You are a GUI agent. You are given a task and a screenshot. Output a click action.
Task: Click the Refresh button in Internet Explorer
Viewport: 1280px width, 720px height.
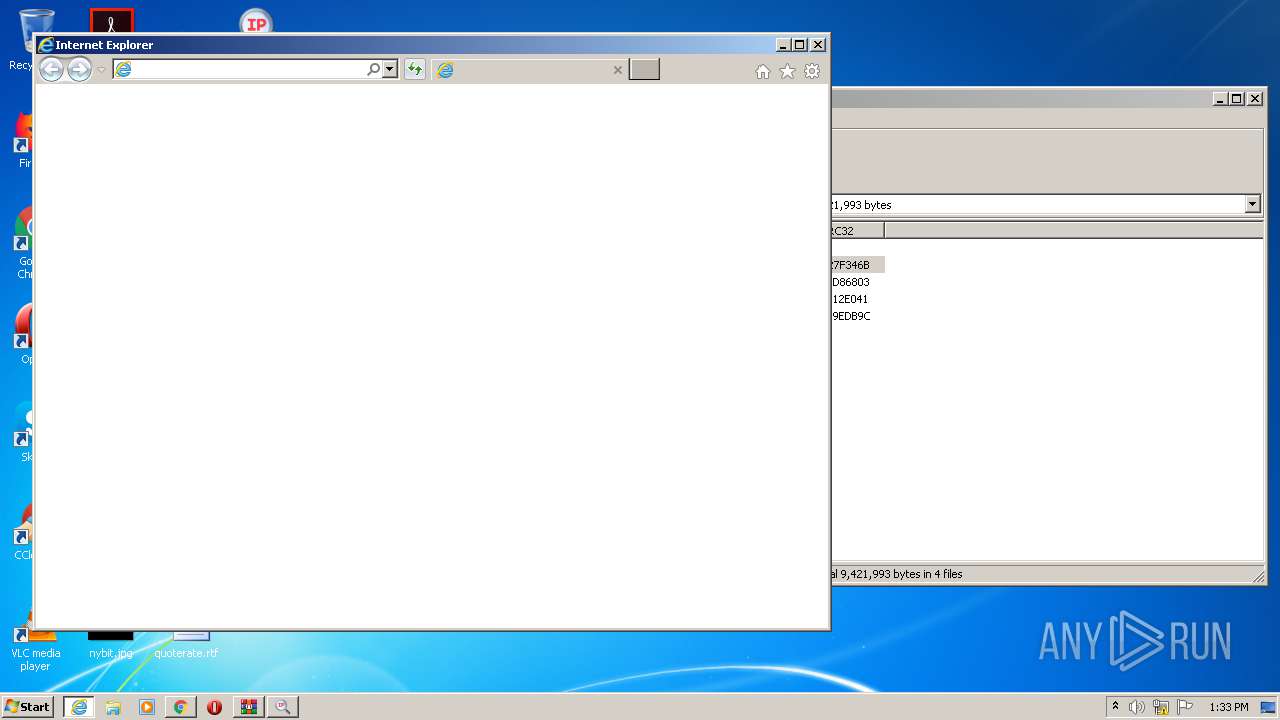pyautogui.click(x=414, y=69)
